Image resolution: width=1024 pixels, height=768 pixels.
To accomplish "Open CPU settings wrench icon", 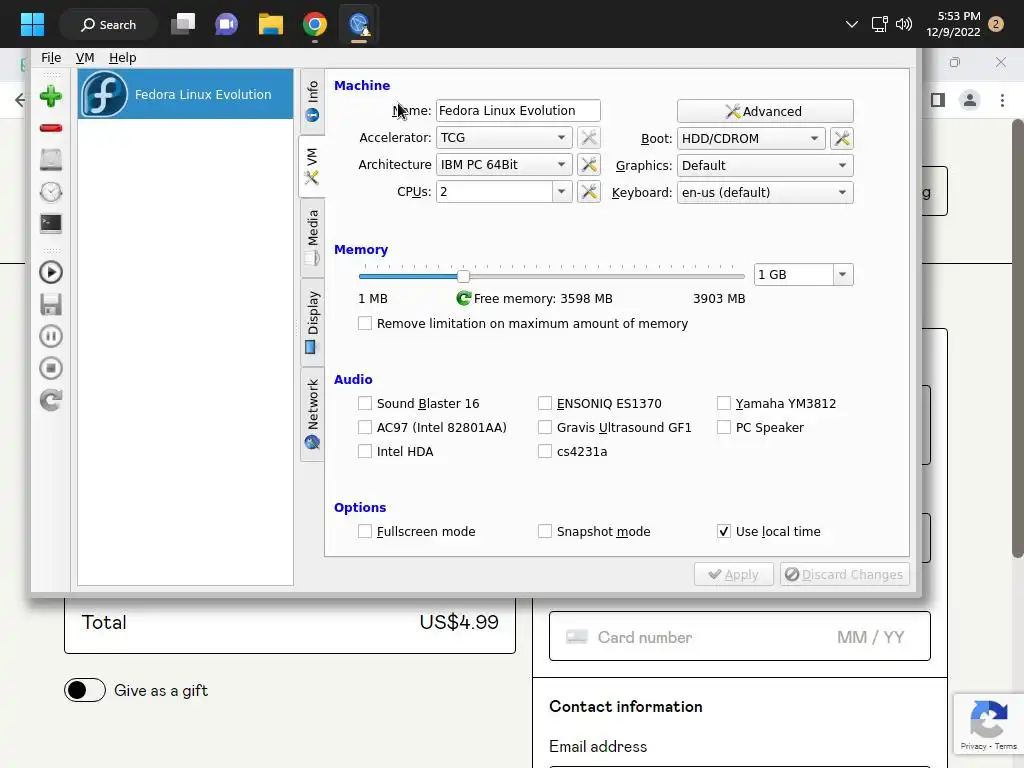I will 588,192.
